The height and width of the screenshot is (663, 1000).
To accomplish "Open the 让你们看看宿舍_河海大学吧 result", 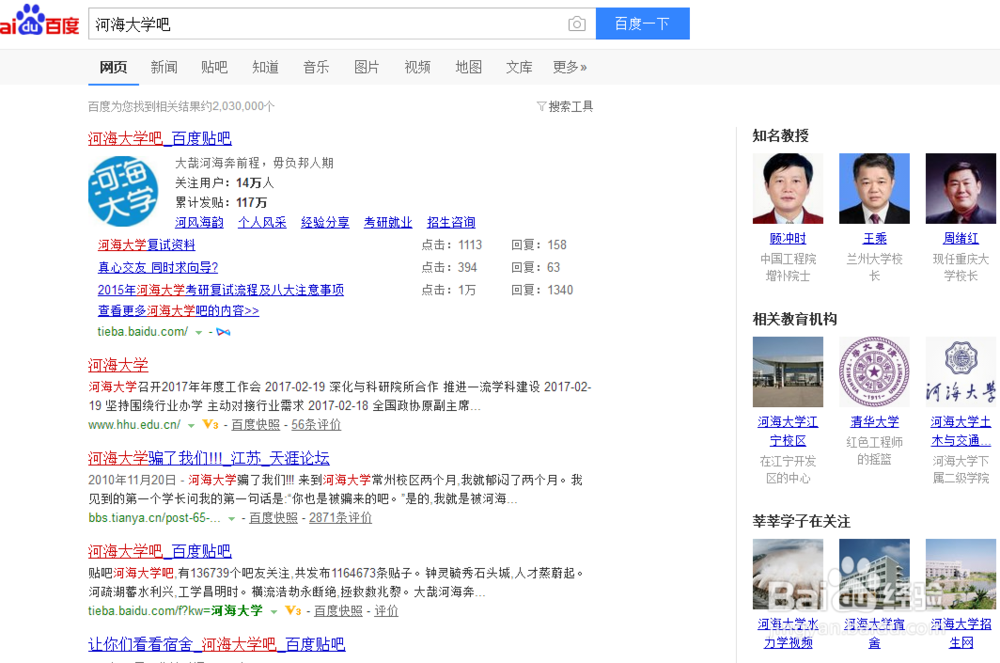I will 217,645.
